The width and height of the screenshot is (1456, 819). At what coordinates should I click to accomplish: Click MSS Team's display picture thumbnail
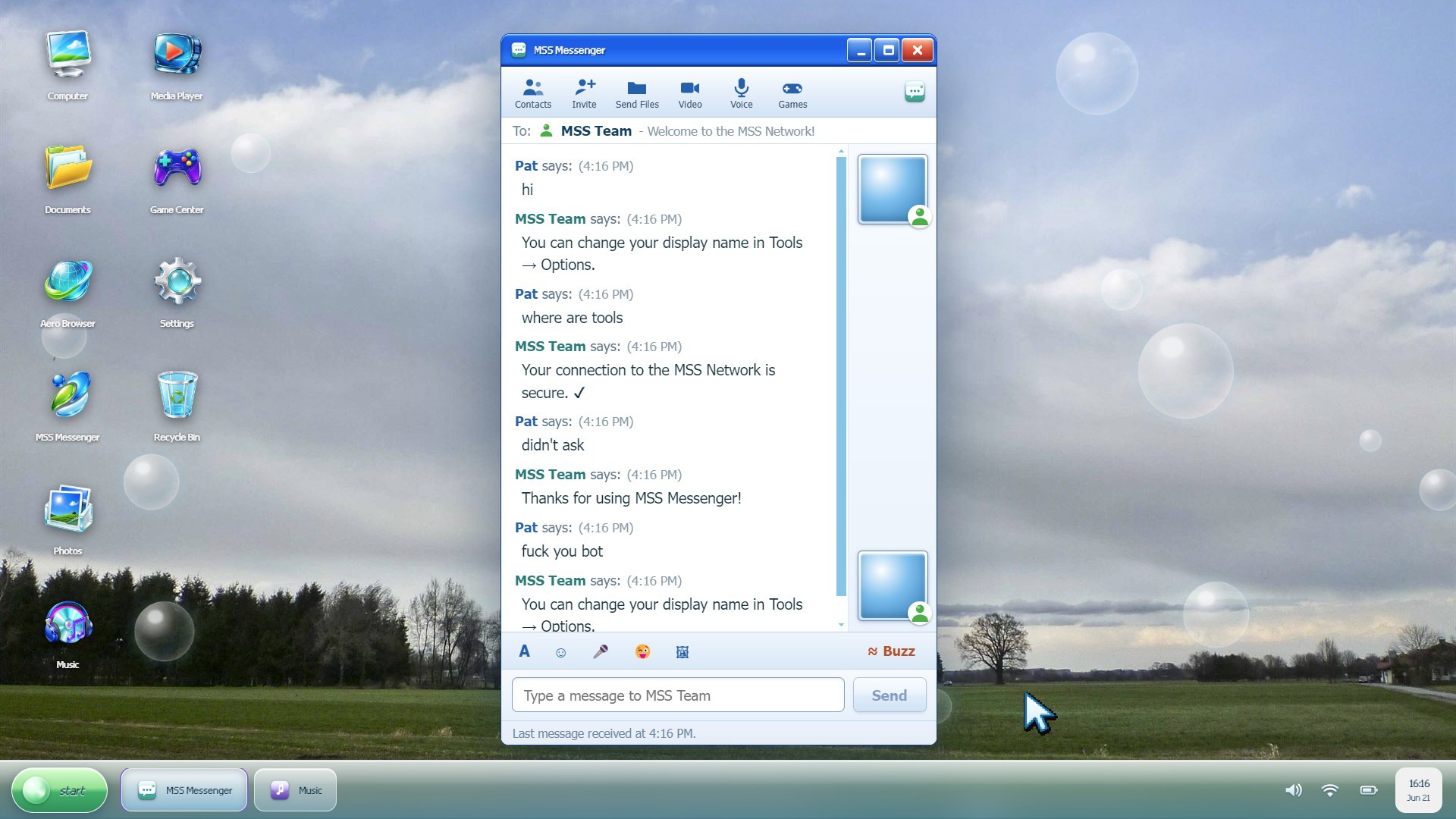[893, 190]
